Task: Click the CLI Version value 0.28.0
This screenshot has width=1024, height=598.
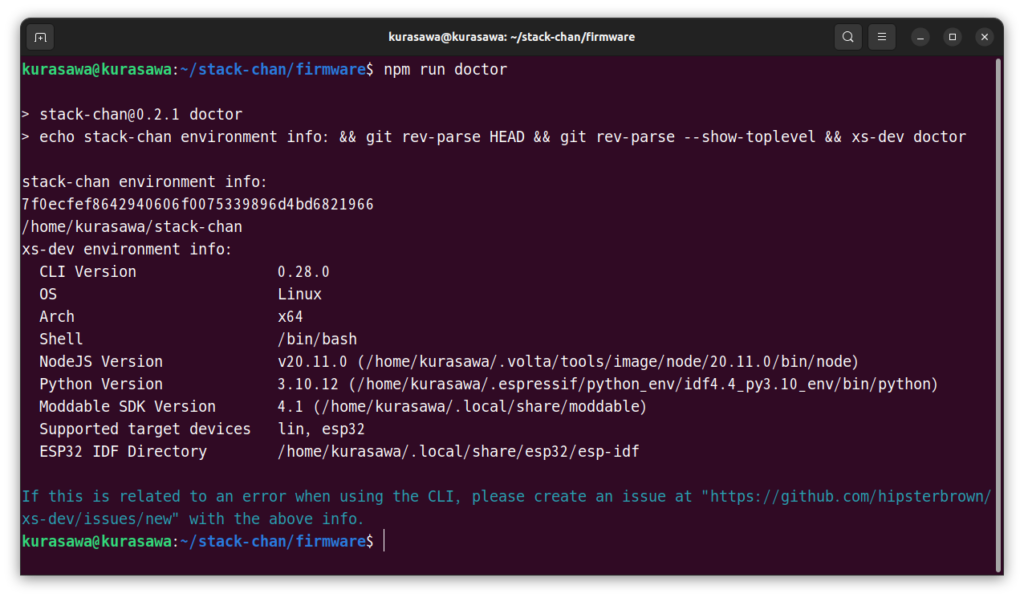Action: 303,272
